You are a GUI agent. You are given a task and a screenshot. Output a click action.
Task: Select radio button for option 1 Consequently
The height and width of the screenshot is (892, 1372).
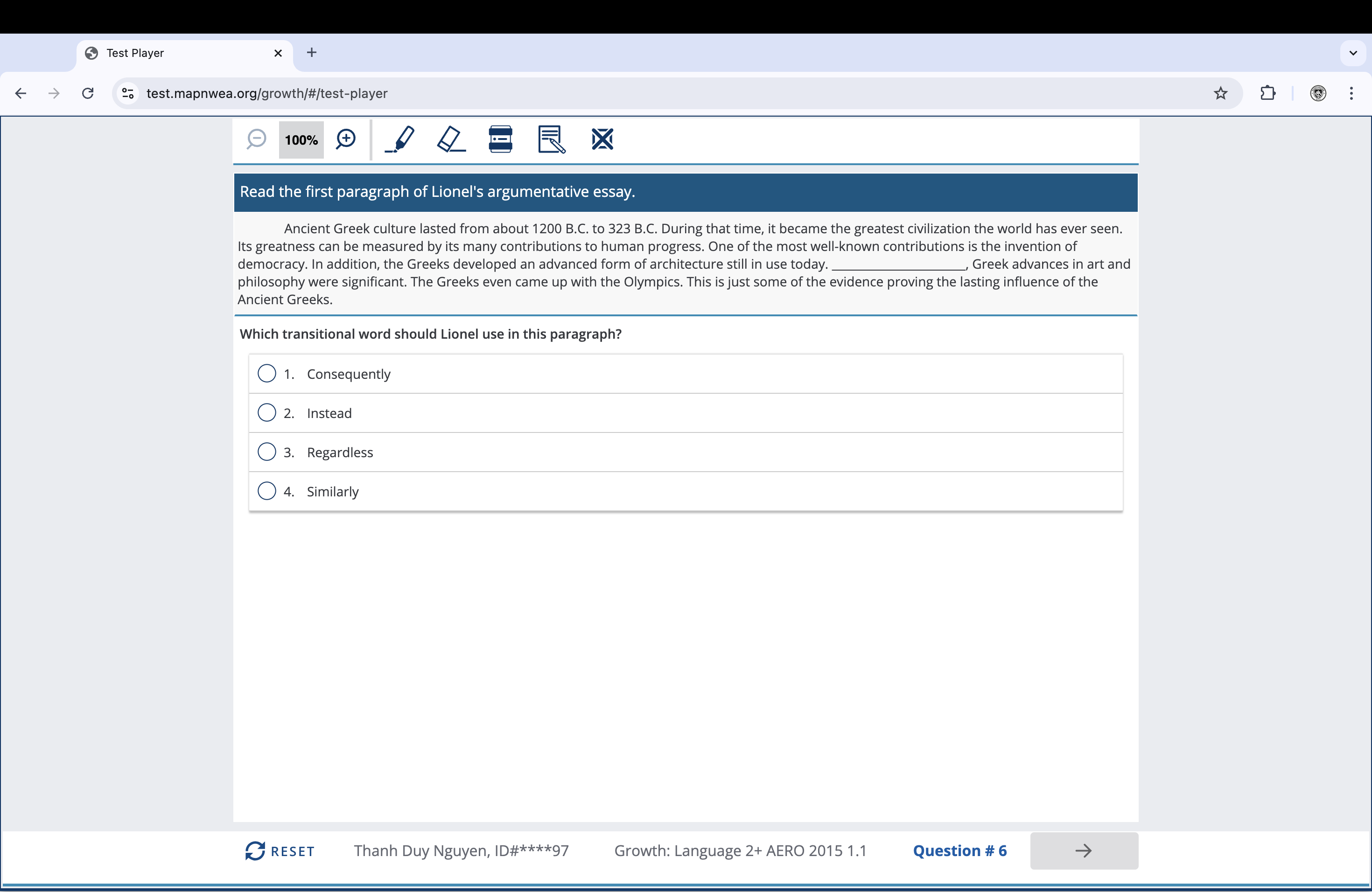(x=267, y=373)
